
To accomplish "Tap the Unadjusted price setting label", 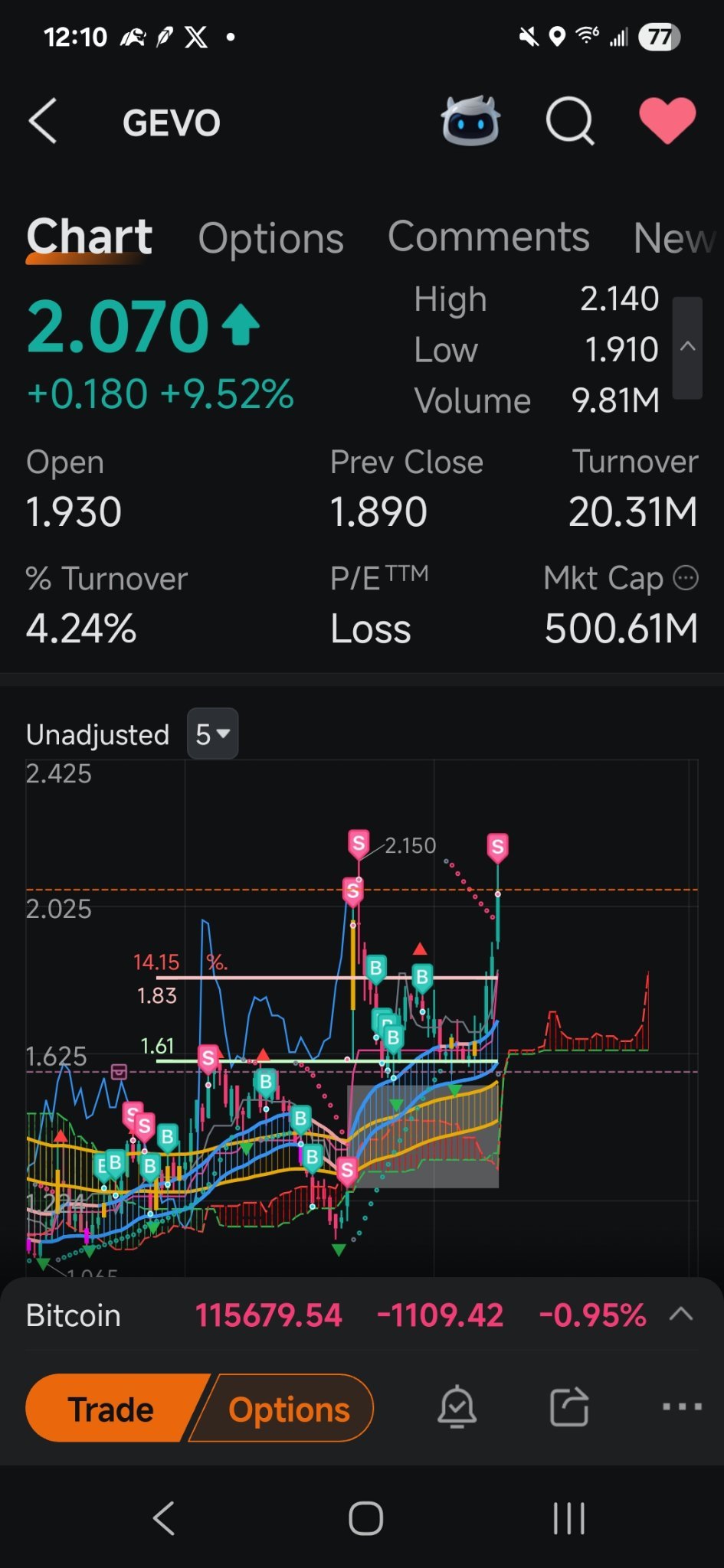I will pos(97,734).
